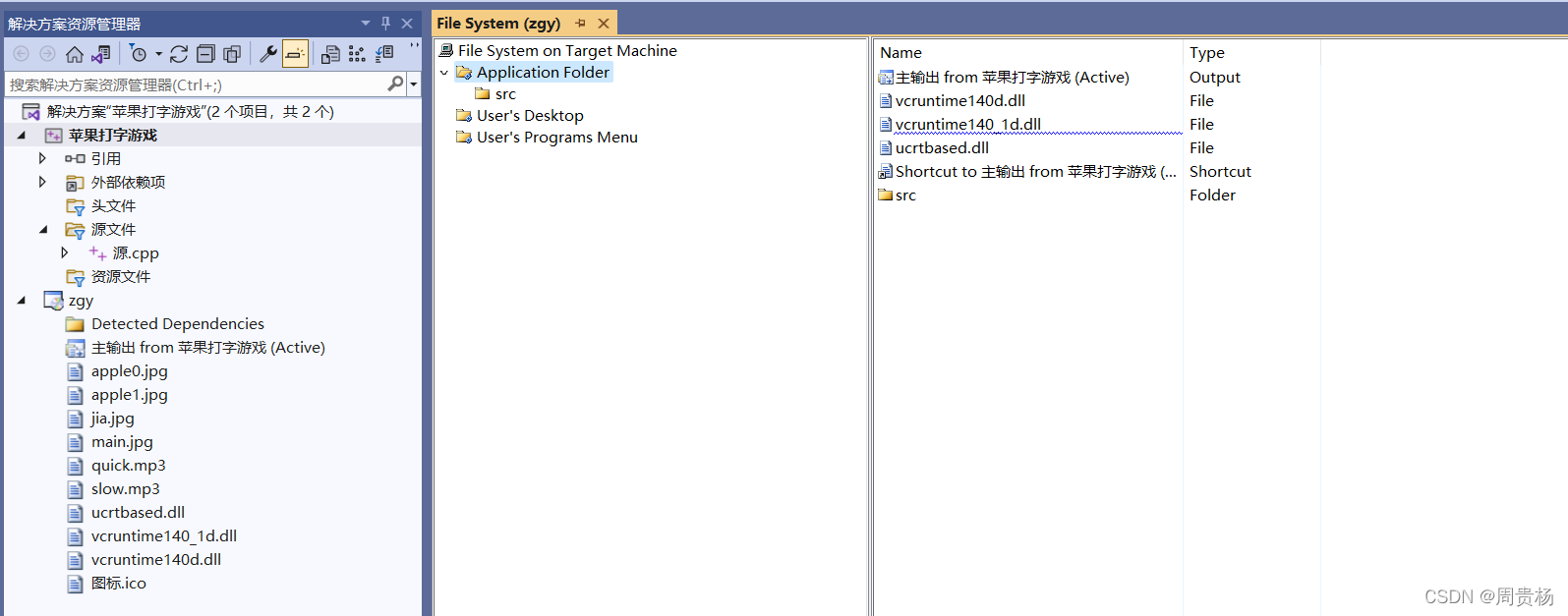The width and height of the screenshot is (1568, 616).
Task: Click the Solution Explorer search input field
Action: (197, 84)
